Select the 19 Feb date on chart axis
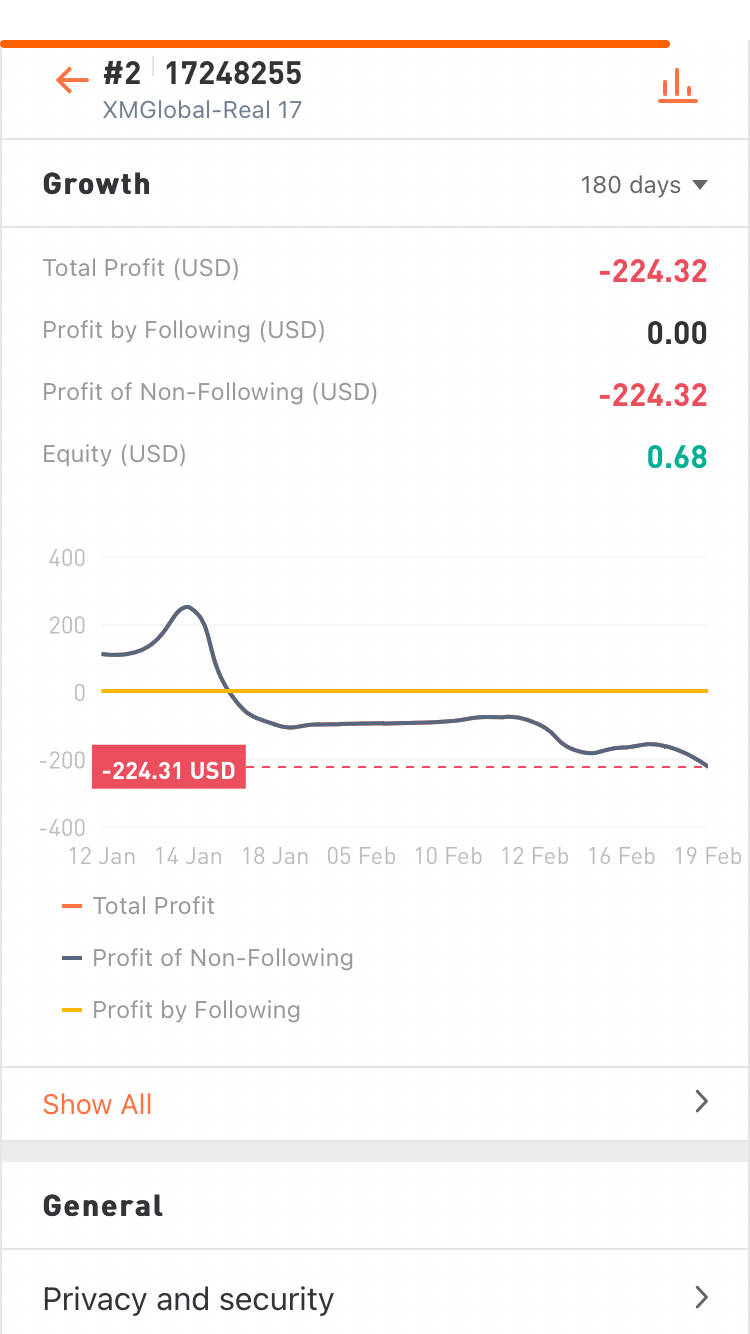Viewport: 750px width, 1334px height. coord(707,856)
